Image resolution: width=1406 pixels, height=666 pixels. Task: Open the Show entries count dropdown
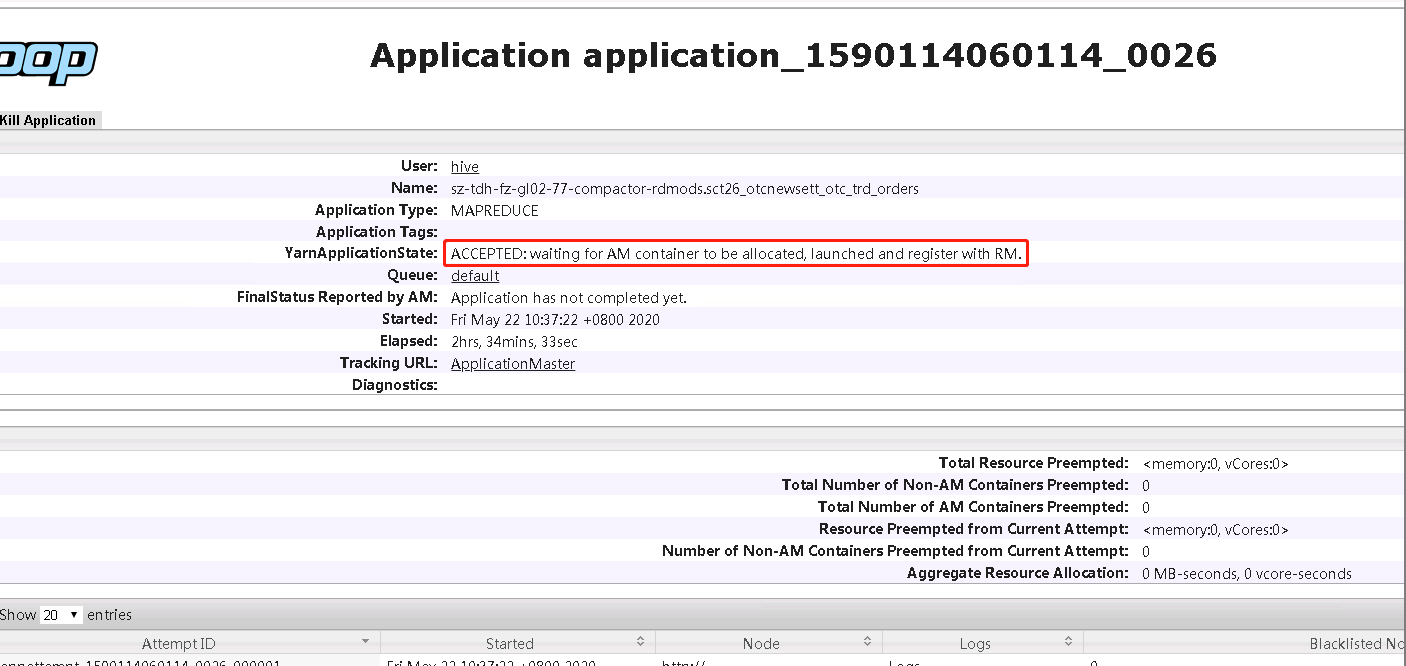click(x=61, y=615)
